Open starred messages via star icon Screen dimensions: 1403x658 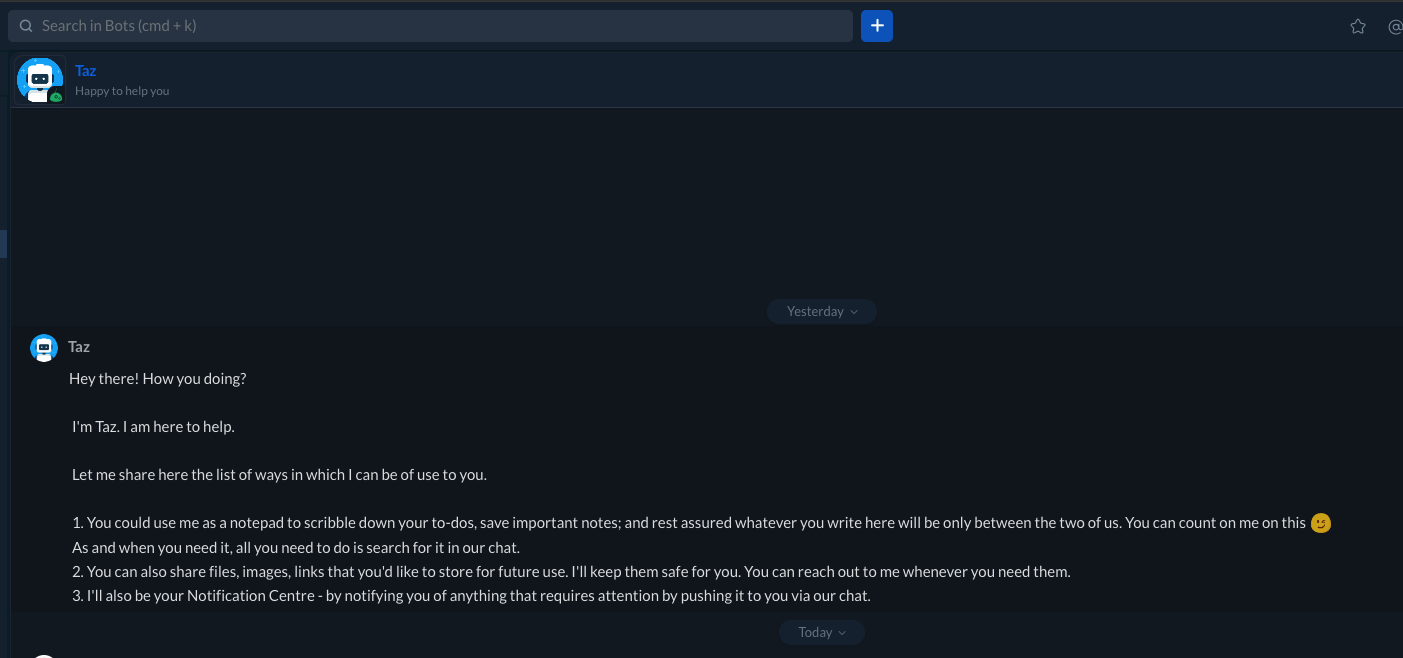coord(1357,27)
